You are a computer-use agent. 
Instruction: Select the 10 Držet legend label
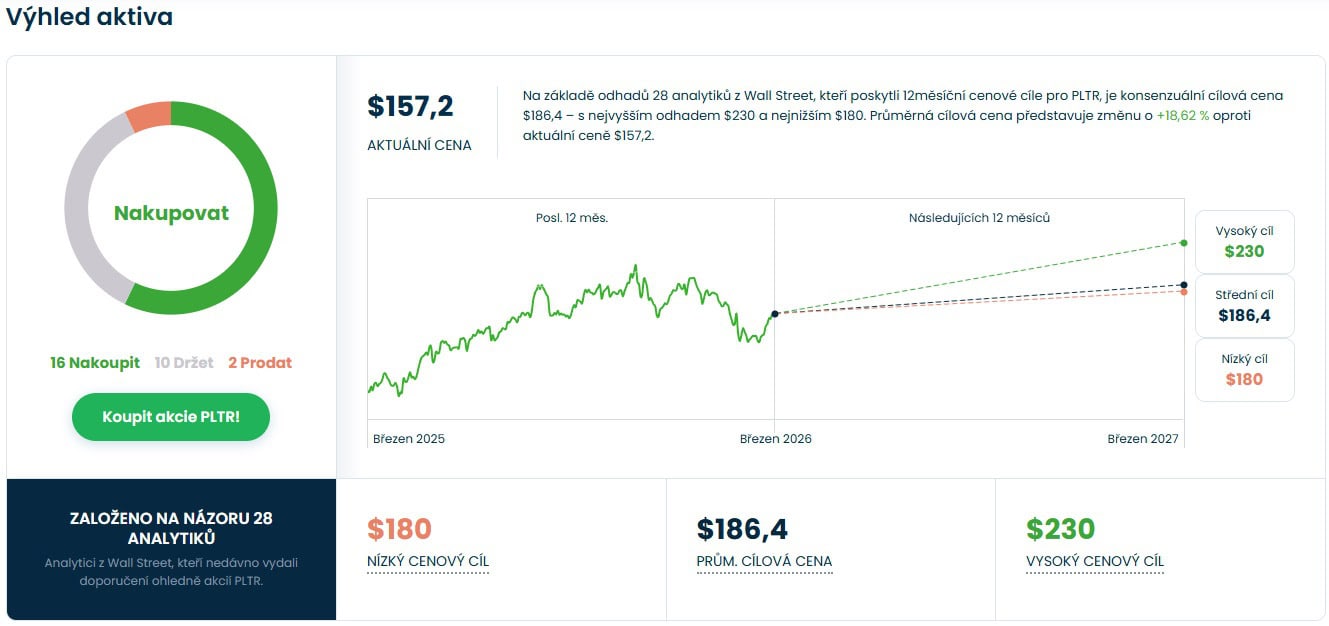coord(184,363)
